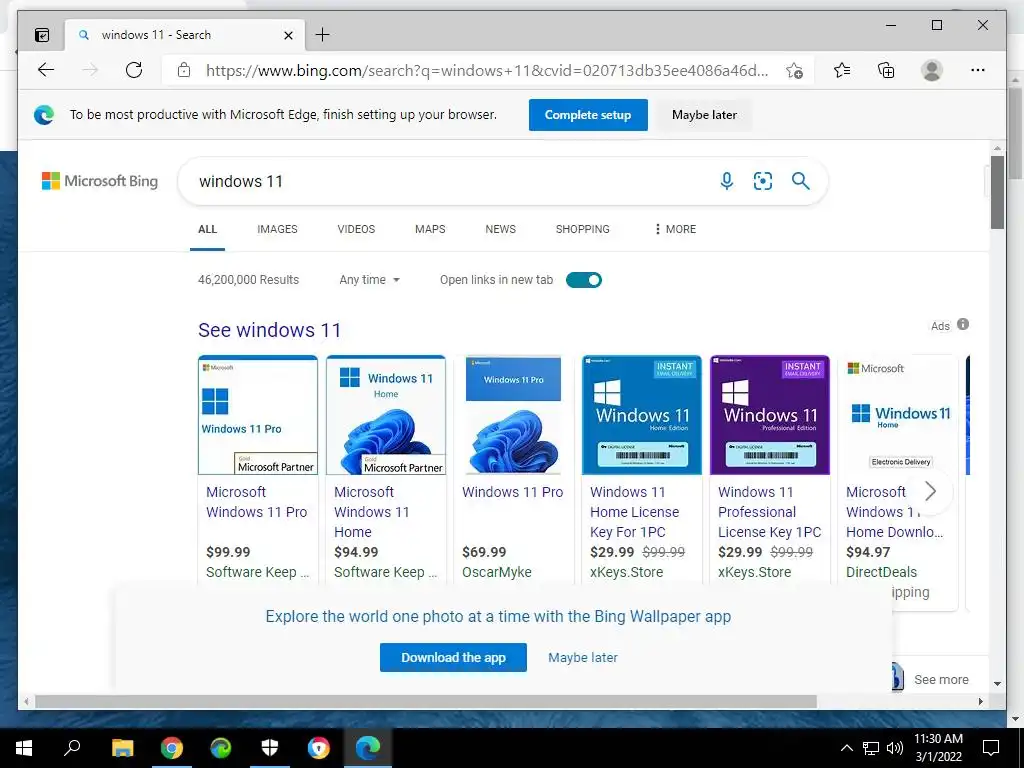Open the notification center icon

tap(991, 748)
